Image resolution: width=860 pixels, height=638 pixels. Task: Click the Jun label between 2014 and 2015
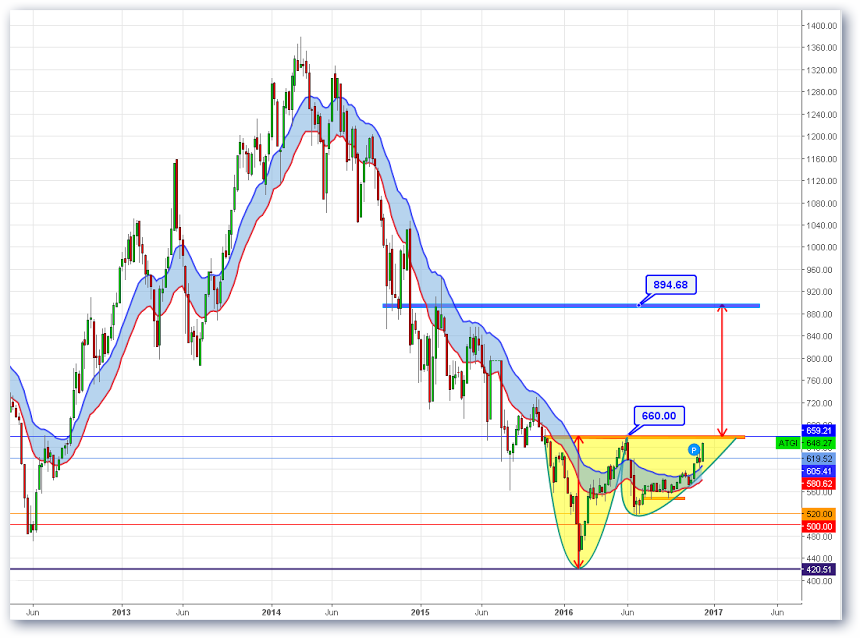click(331, 612)
